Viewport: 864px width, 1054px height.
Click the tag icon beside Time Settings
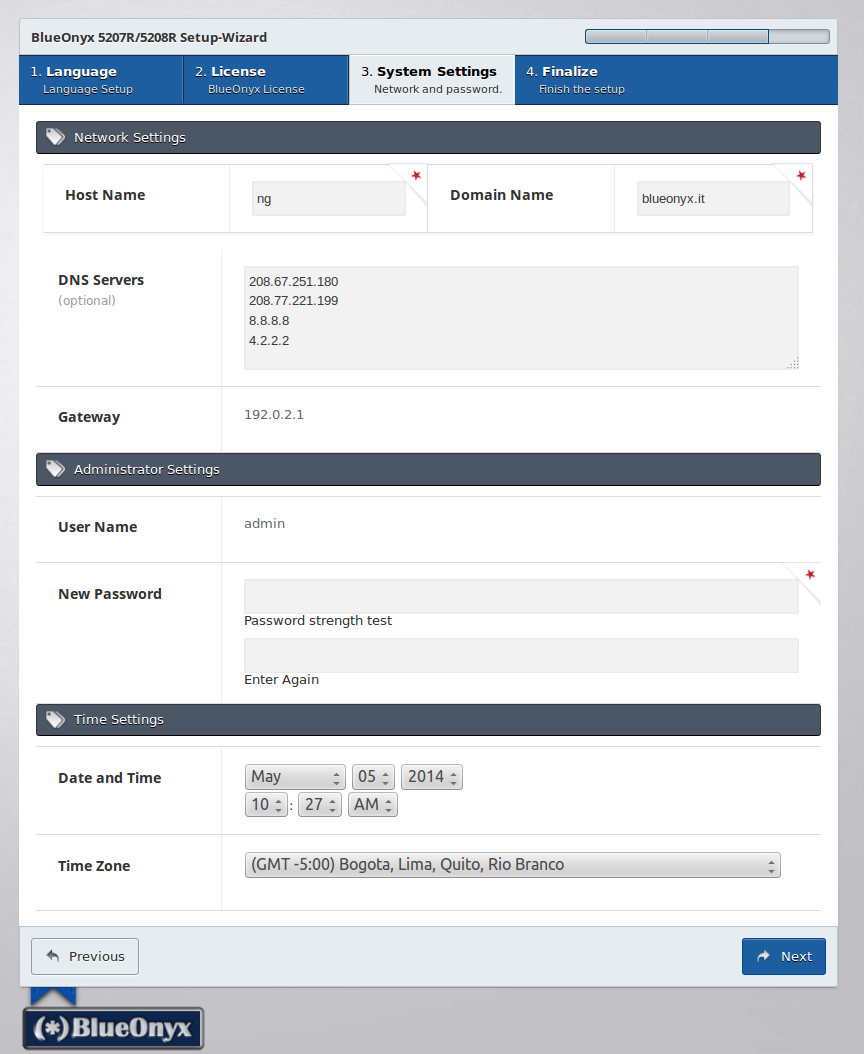coord(55,719)
